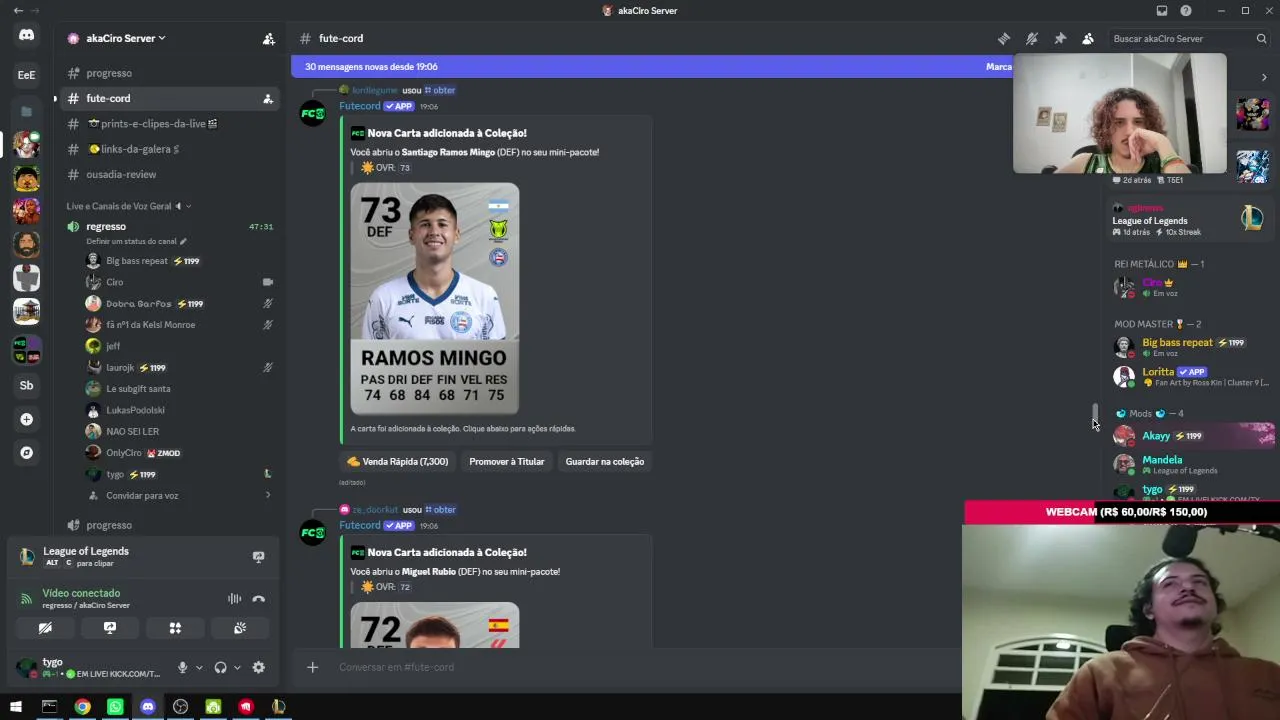Select the fute-cord channel
1280x720 pixels.
click(x=167, y=99)
